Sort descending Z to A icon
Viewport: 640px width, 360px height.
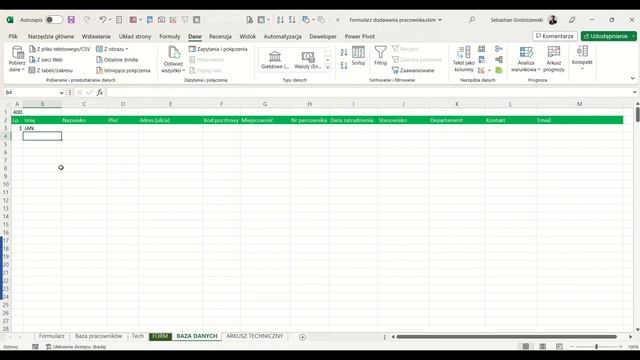pos(344,65)
